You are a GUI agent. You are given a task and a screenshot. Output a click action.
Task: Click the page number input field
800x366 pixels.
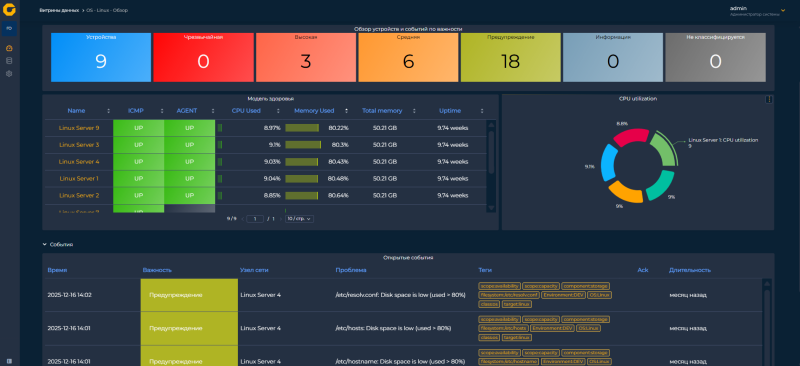click(255, 218)
